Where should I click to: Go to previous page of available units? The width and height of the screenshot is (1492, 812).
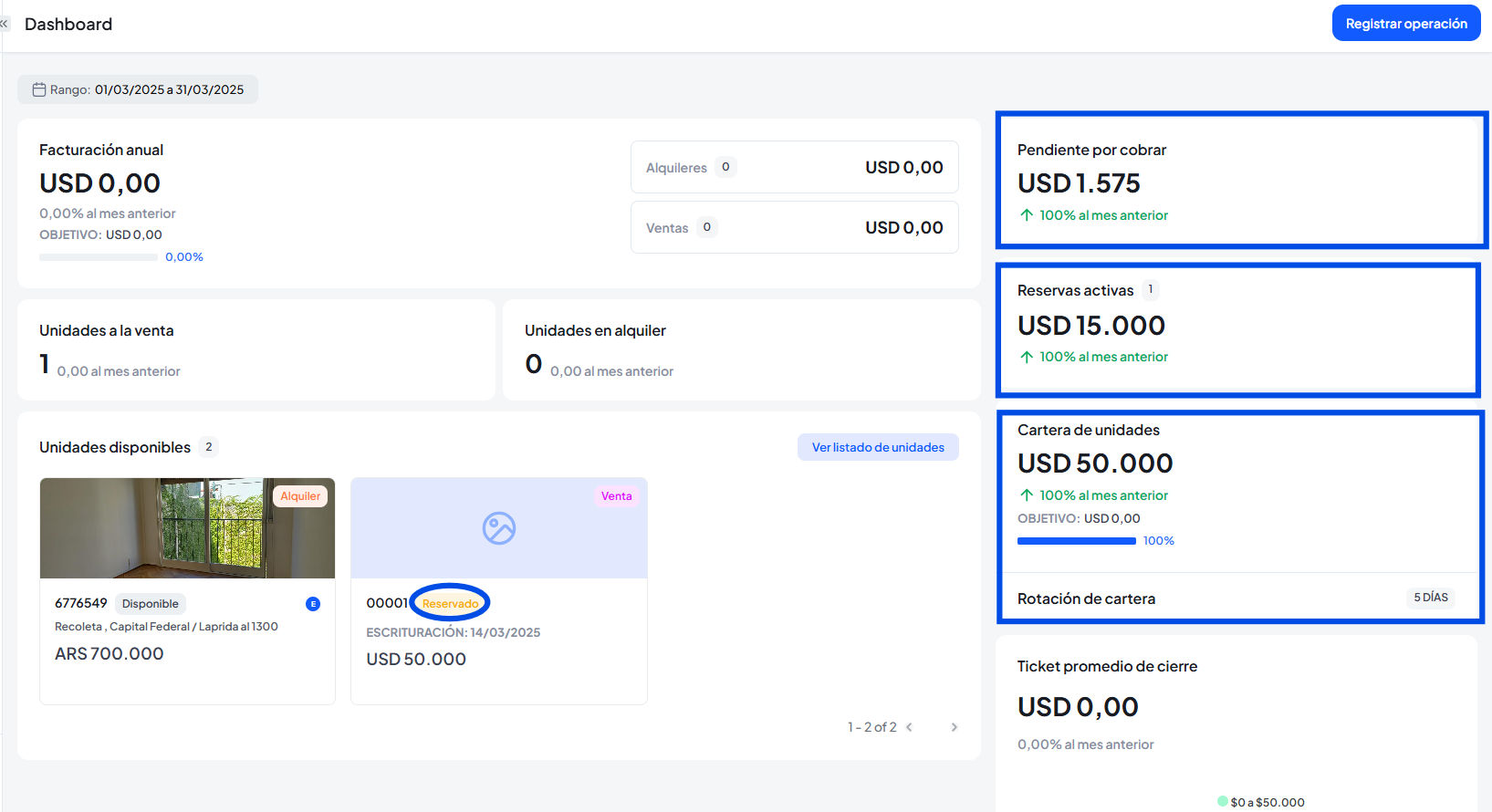(x=909, y=727)
